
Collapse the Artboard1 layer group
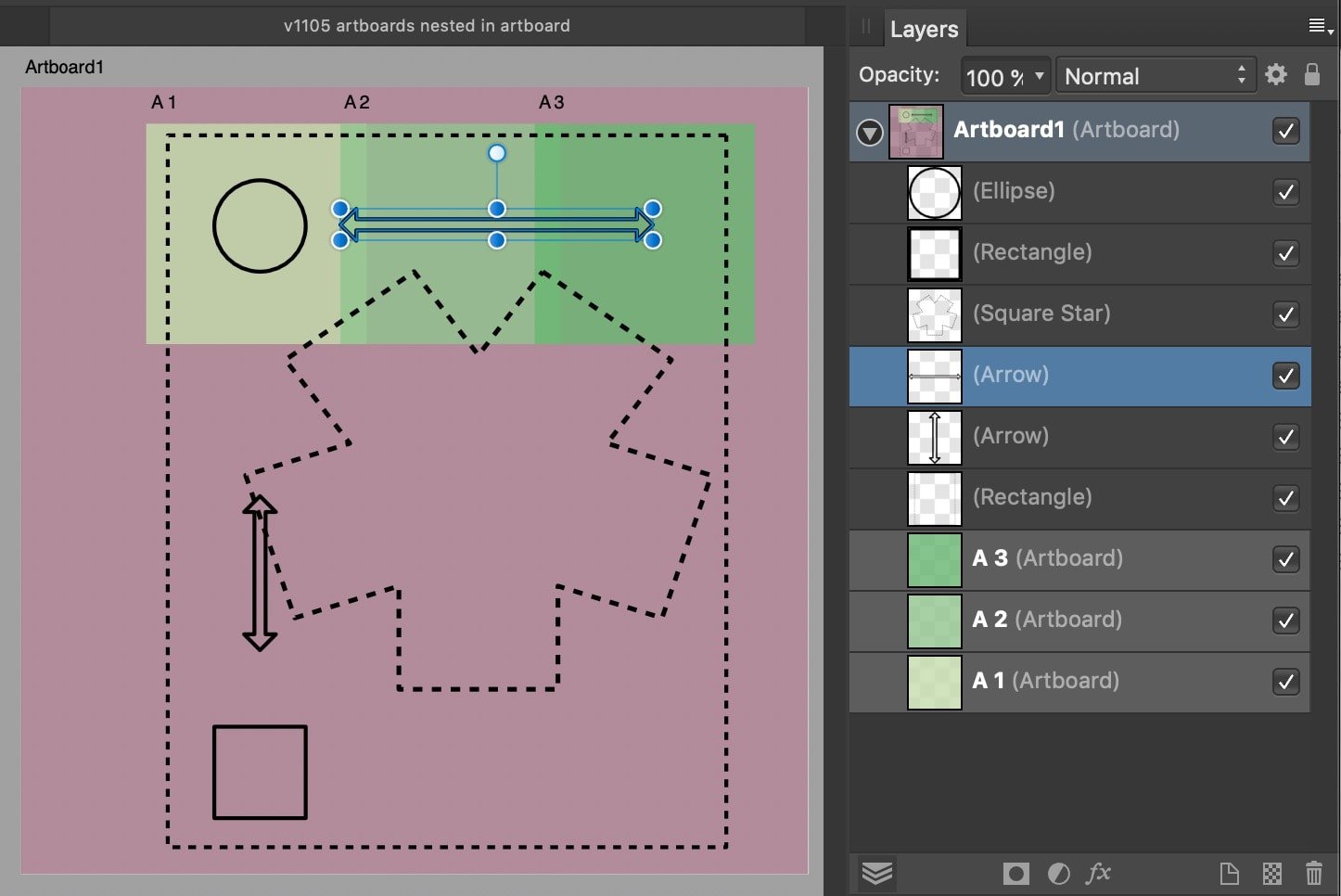[x=869, y=133]
